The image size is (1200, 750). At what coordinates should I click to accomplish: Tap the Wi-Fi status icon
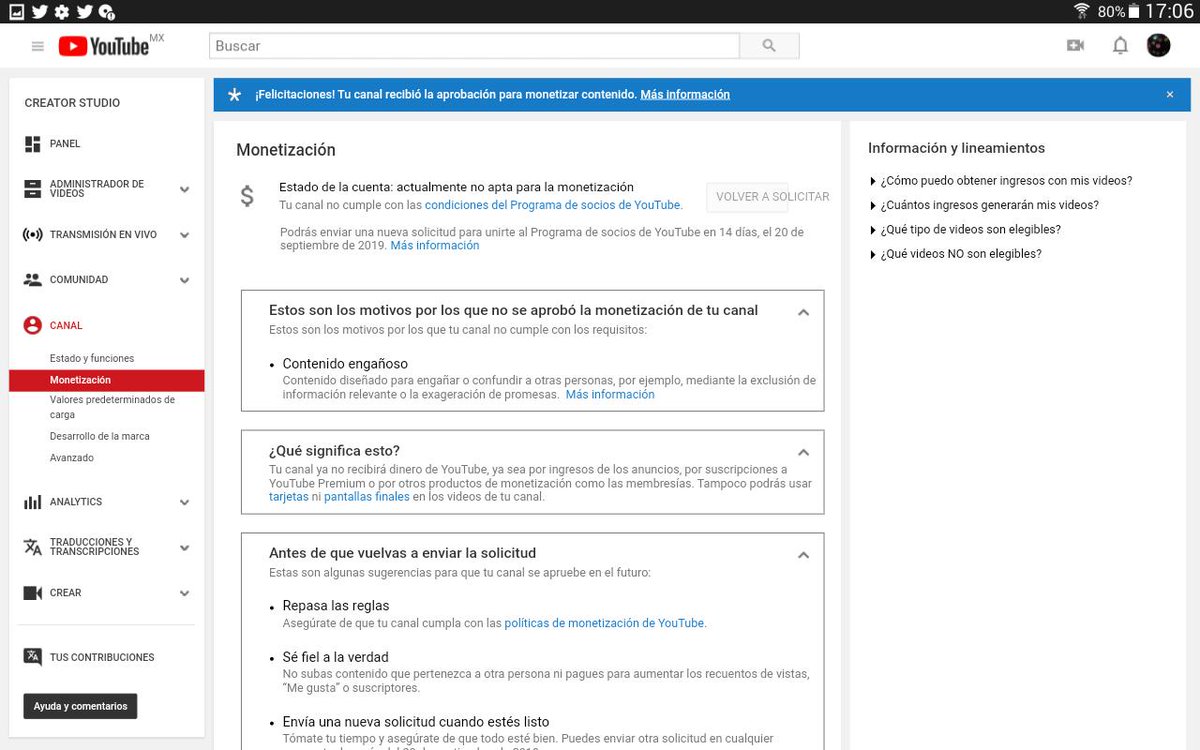1081,11
